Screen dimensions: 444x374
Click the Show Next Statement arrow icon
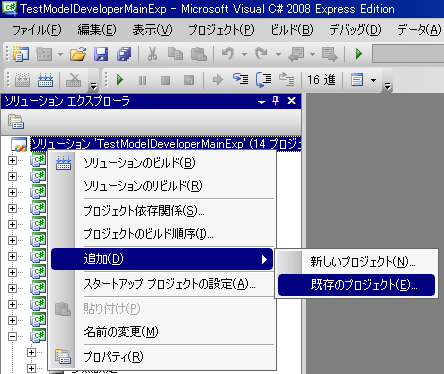tap(218, 80)
